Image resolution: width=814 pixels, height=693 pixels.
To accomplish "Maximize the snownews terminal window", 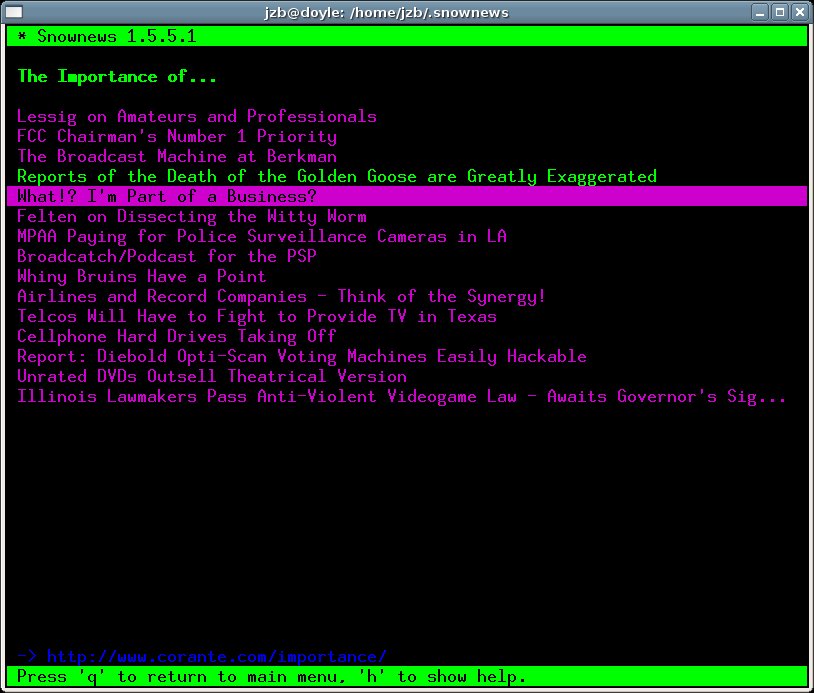I will 780,12.
